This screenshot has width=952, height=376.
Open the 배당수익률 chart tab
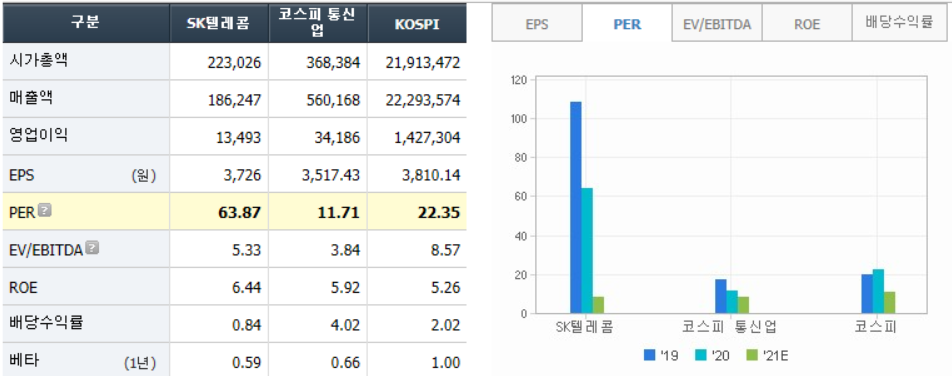pyautogui.click(x=899, y=23)
